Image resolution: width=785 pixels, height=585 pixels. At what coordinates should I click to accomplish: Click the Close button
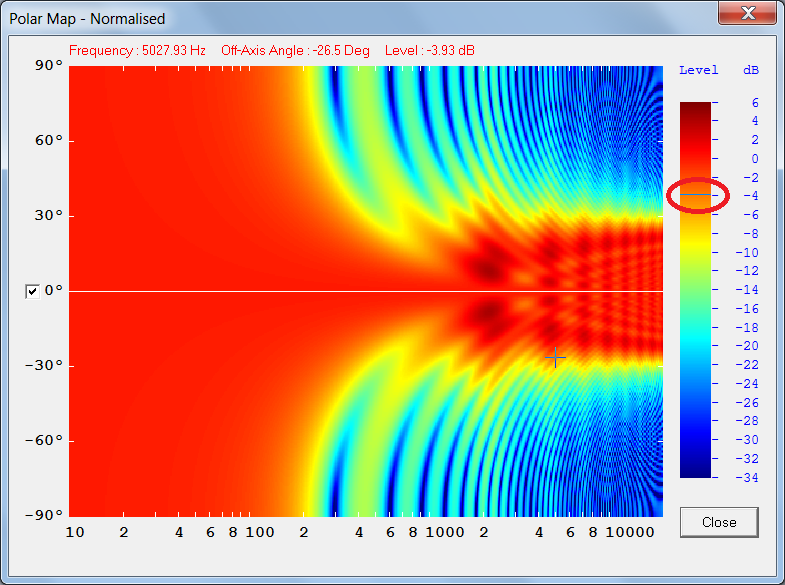click(x=719, y=522)
